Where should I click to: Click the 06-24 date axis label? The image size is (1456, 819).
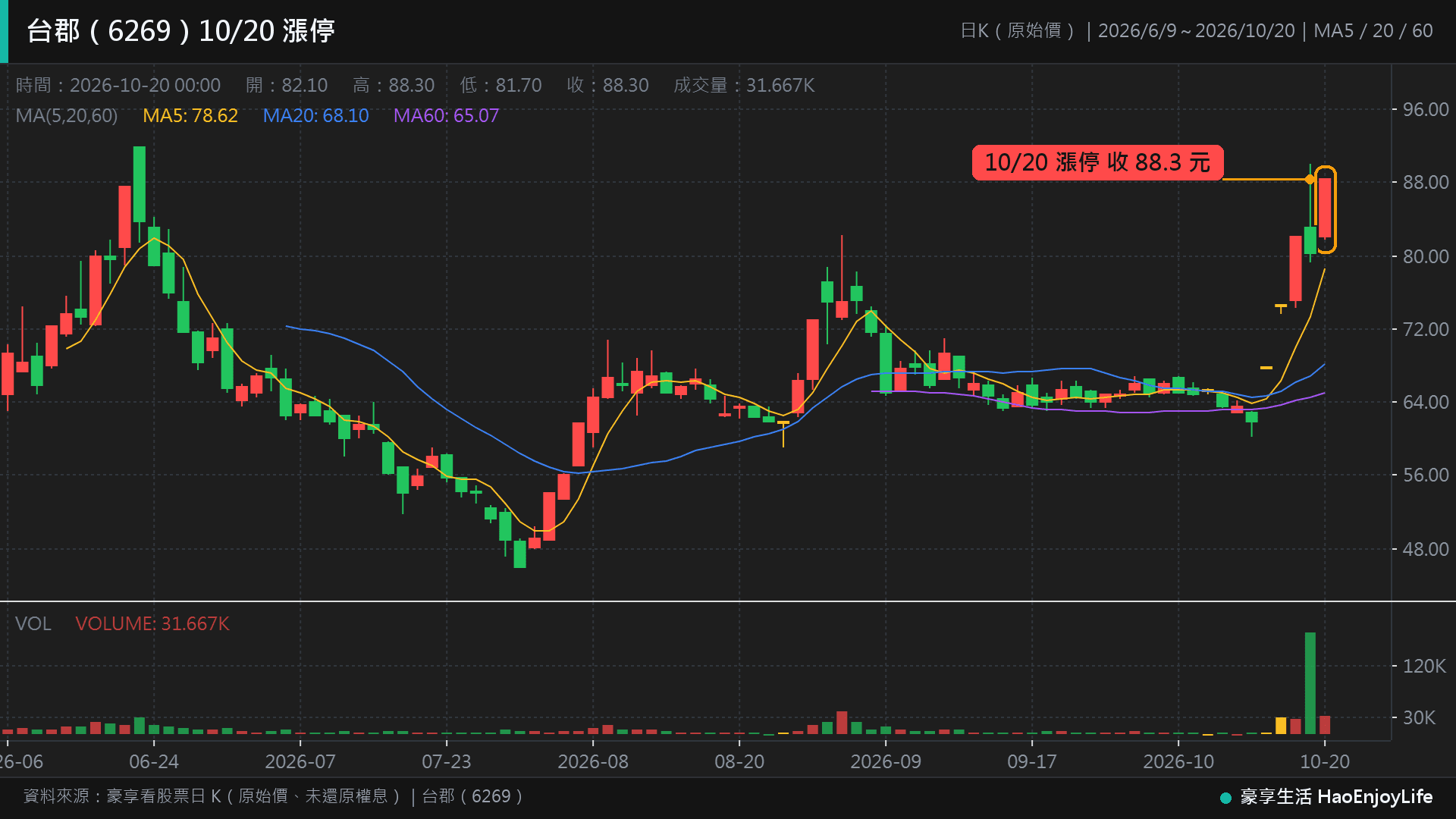(154, 761)
